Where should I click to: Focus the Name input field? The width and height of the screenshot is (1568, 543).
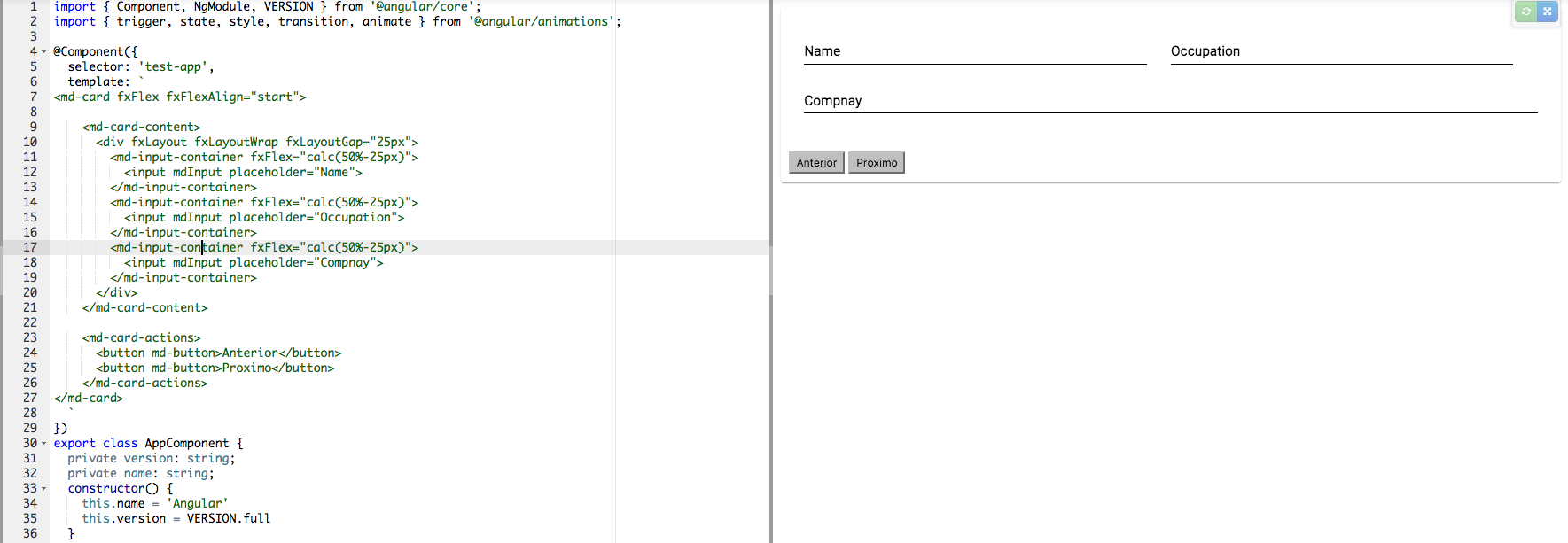pyautogui.click(x=975, y=51)
